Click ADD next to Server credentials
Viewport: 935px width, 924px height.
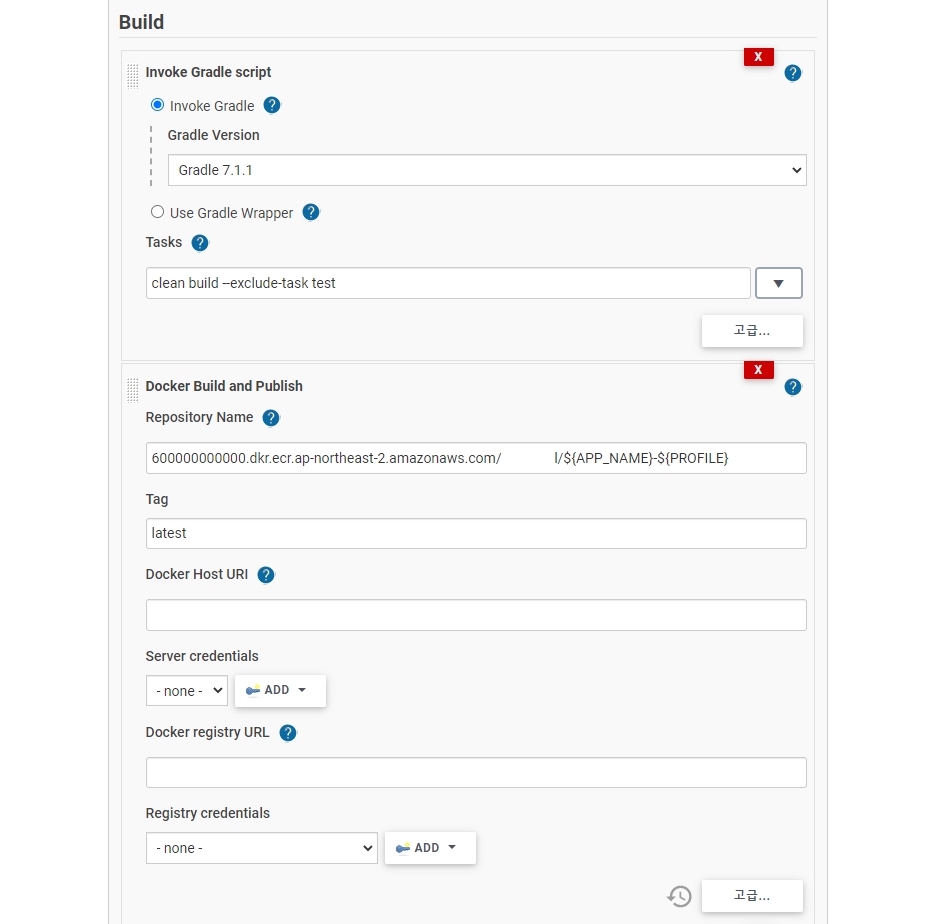coord(280,690)
